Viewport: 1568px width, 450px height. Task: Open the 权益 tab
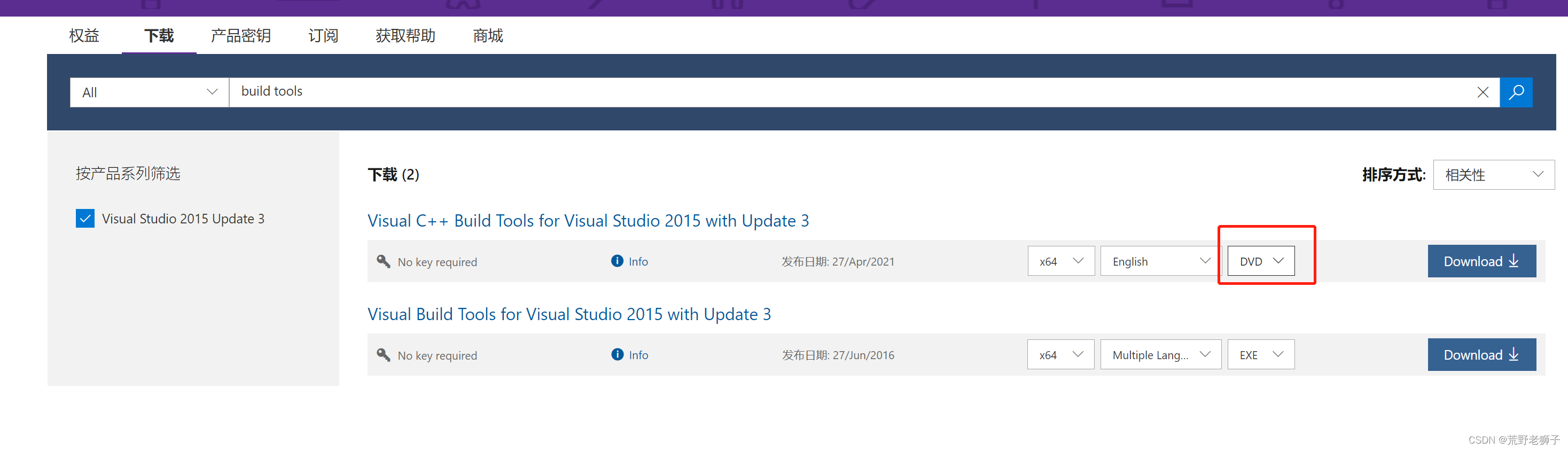pos(84,36)
